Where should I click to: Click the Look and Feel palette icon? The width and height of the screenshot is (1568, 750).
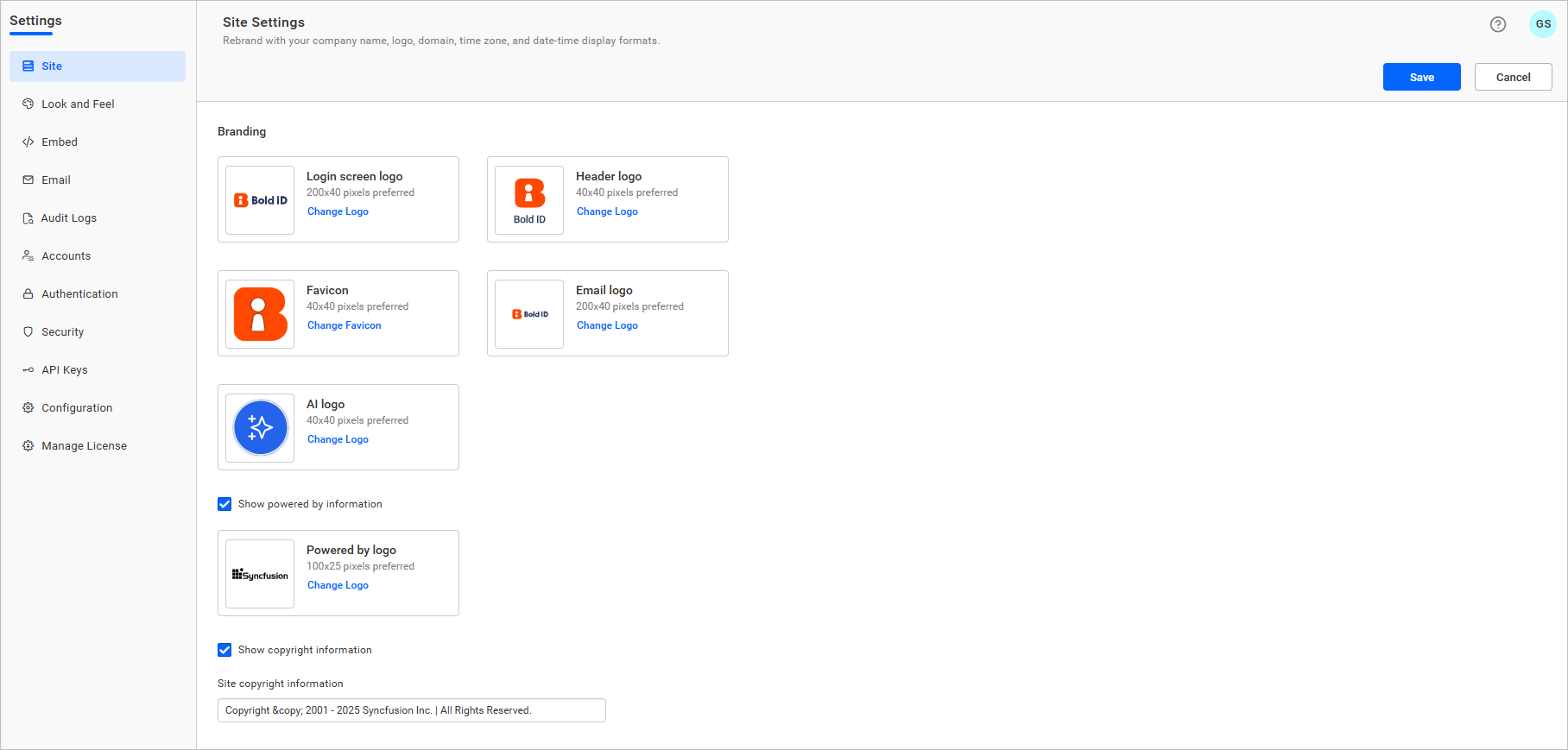(x=28, y=104)
